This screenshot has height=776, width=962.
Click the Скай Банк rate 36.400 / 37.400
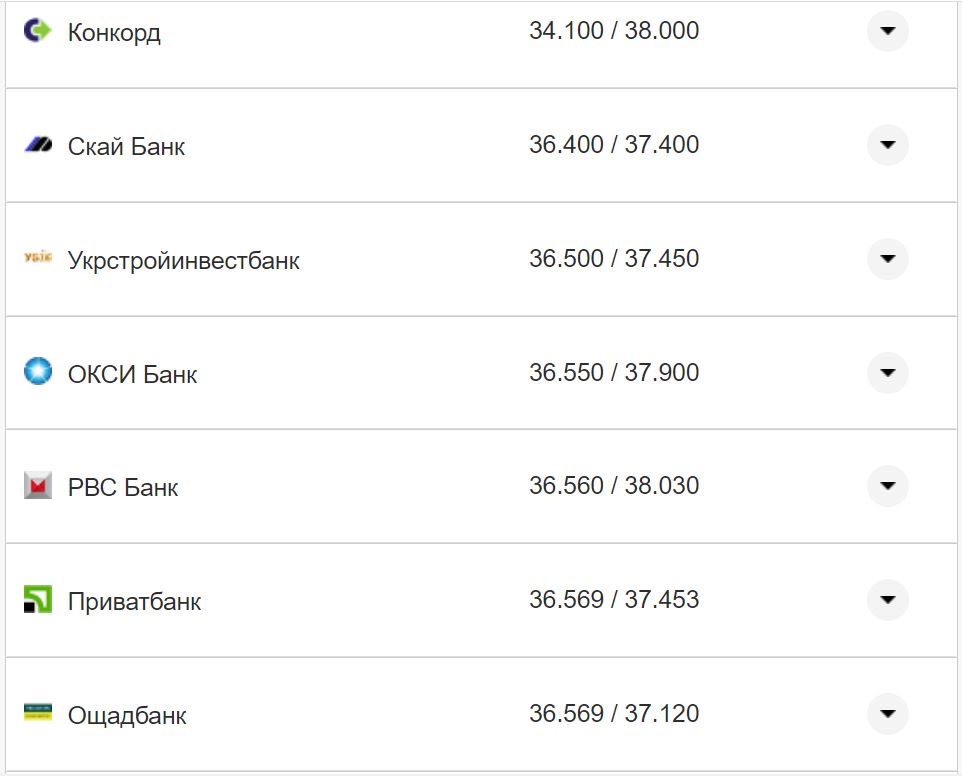point(614,145)
